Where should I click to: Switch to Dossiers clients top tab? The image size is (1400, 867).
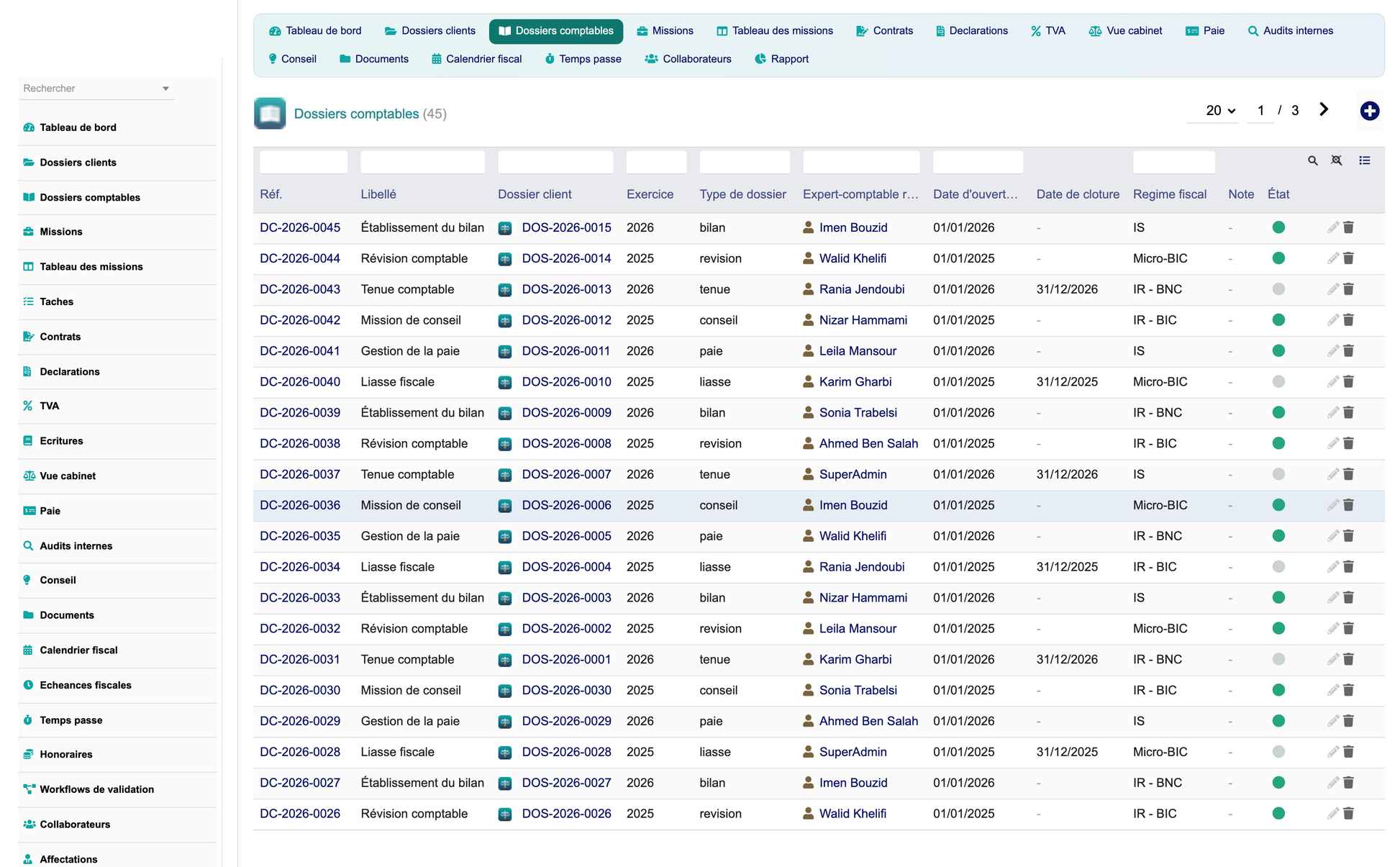(430, 31)
